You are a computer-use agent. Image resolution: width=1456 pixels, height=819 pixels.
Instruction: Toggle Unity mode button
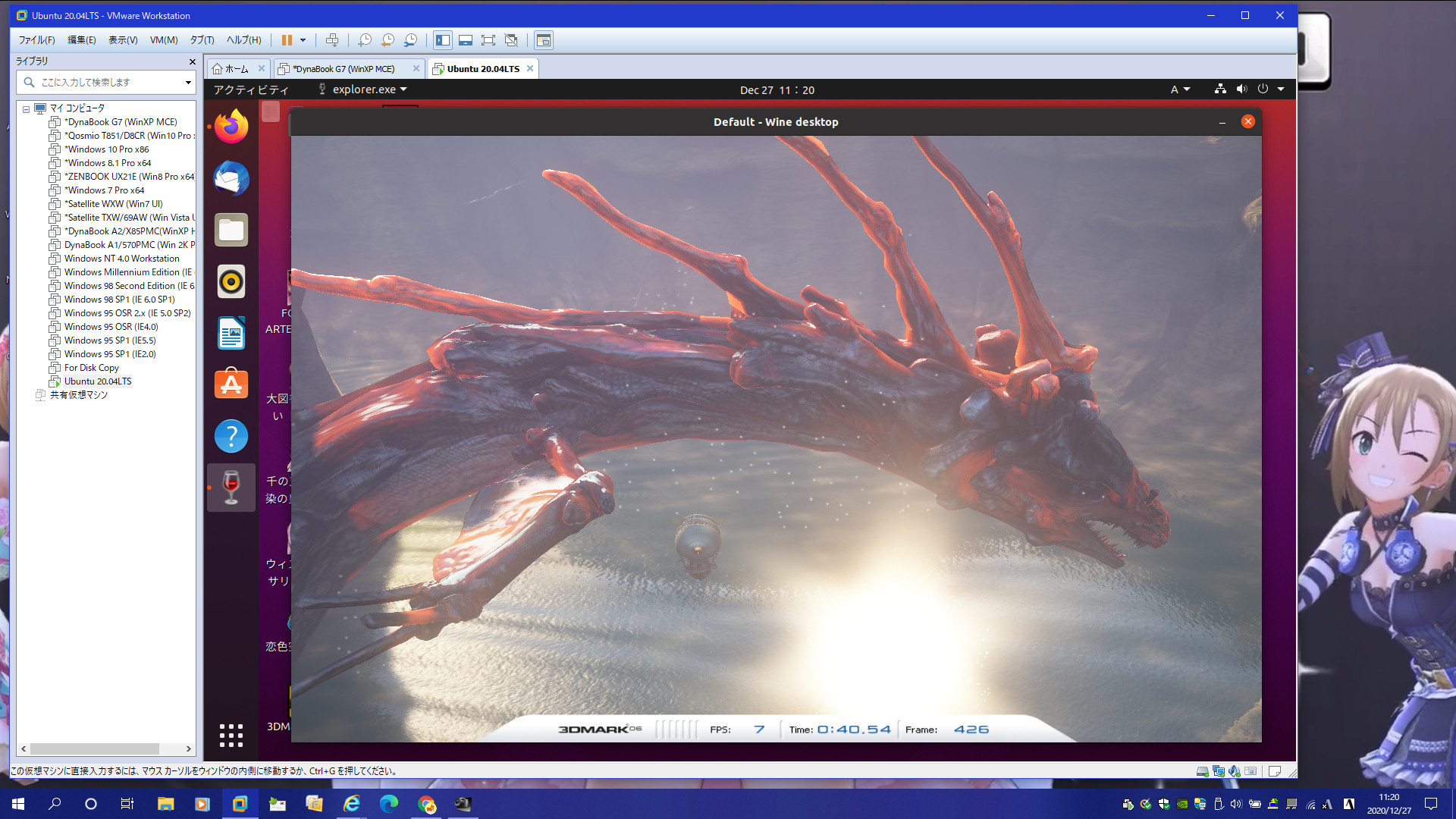[511, 40]
